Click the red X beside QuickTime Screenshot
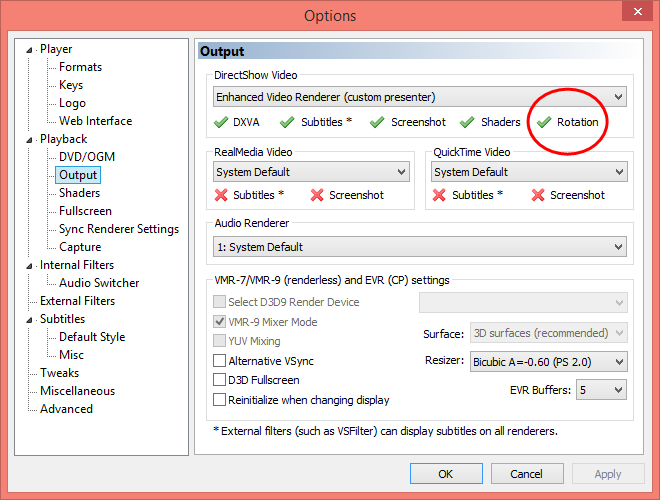The image size is (660, 500). point(536,195)
